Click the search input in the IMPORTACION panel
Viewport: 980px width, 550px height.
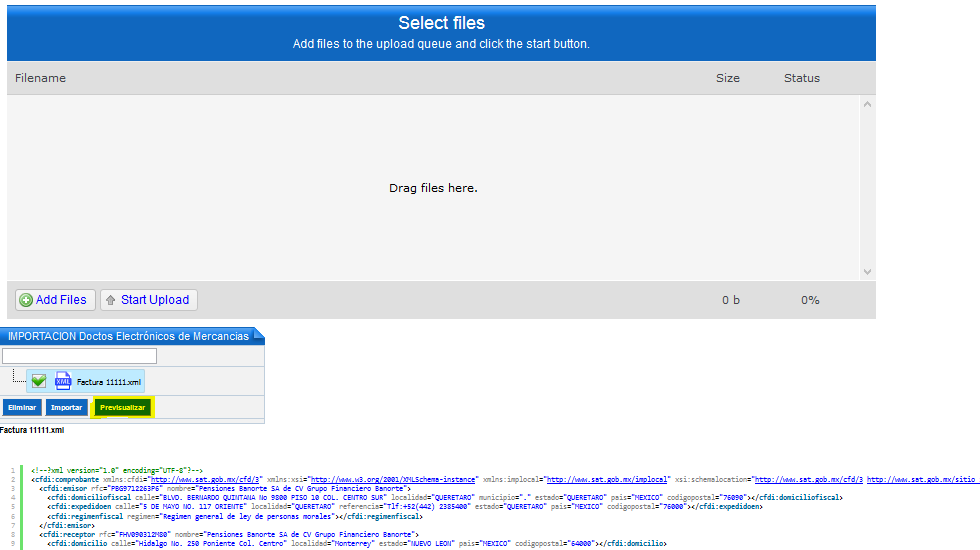tap(79, 356)
